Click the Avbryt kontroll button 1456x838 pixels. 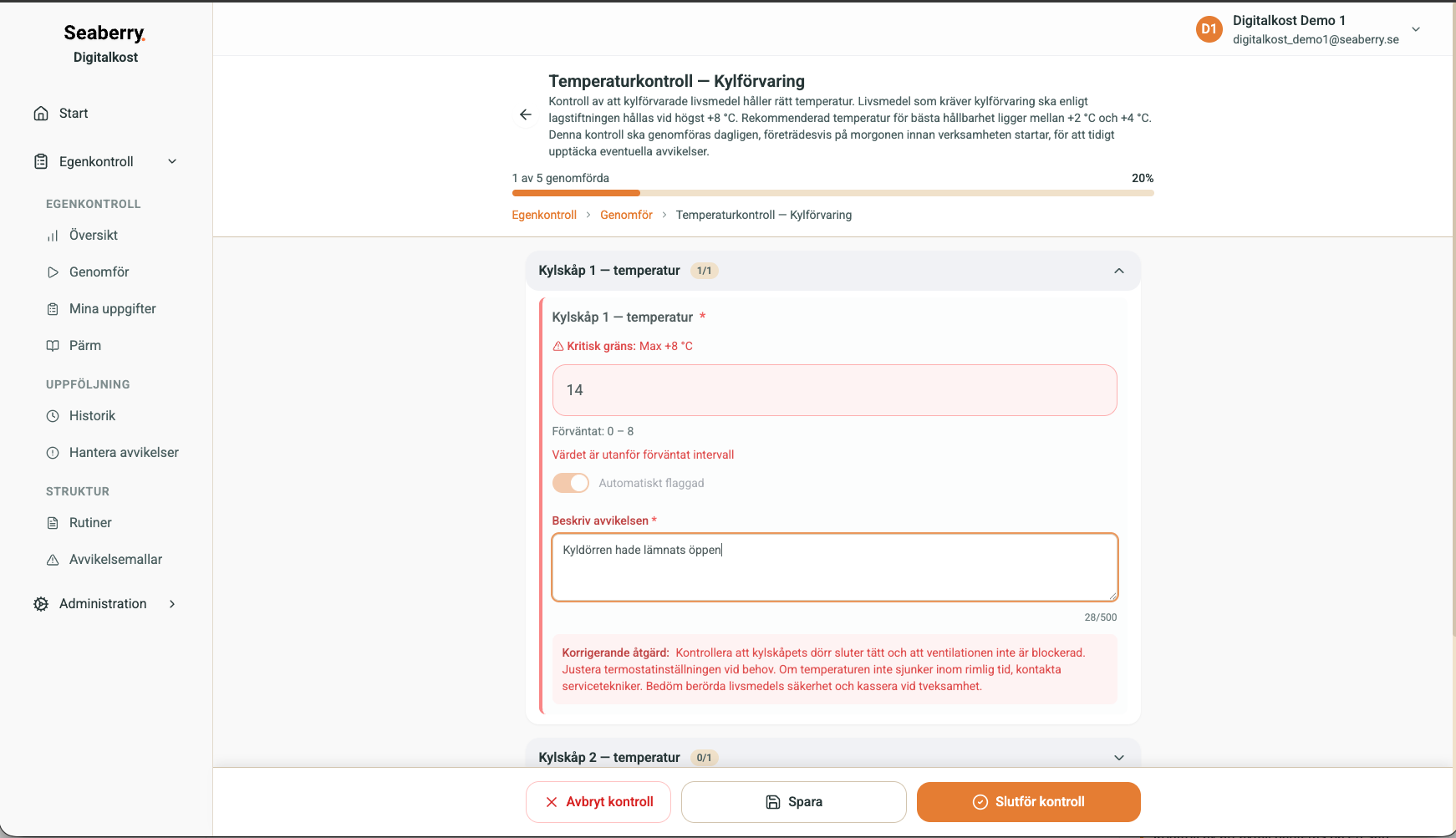point(598,802)
